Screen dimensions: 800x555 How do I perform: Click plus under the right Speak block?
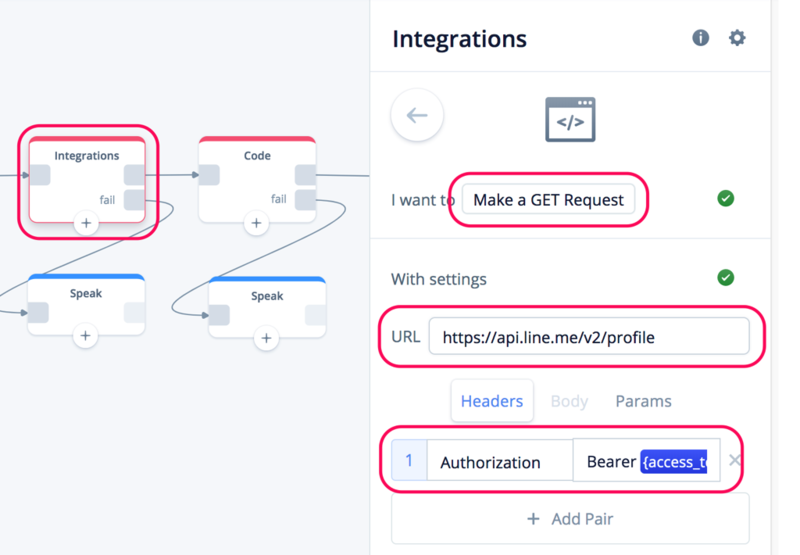[x=266, y=338]
